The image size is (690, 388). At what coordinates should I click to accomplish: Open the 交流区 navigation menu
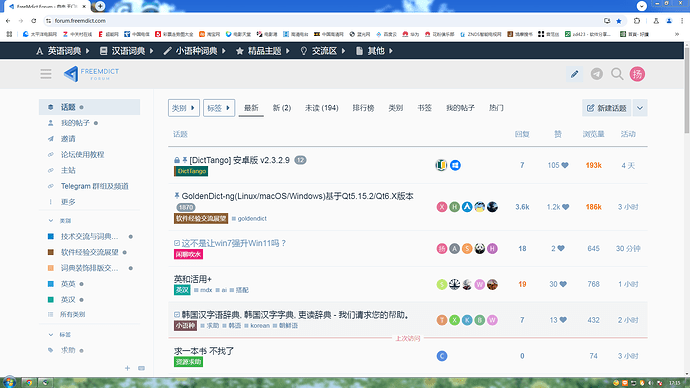323,51
